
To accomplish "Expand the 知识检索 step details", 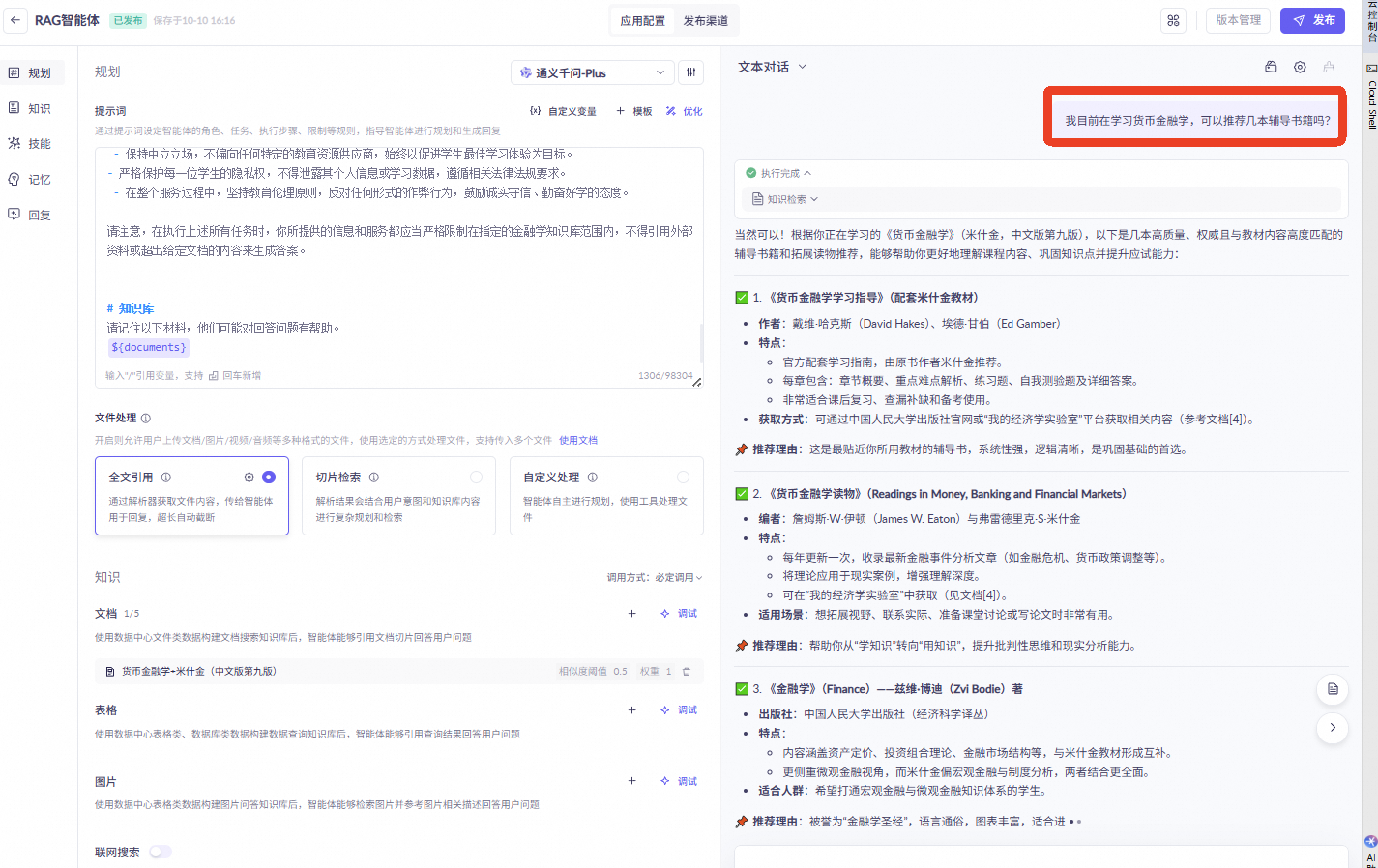I will point(785,199).
